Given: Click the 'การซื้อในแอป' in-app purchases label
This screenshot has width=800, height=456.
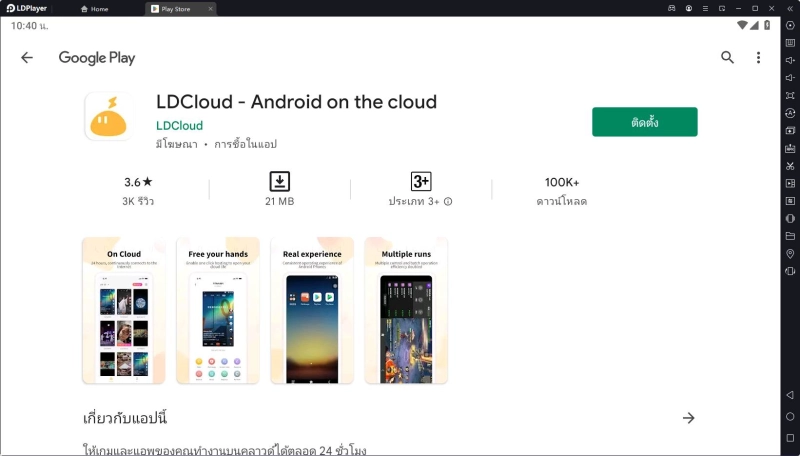Looking at the screenshot, I should tap(245, 144).
